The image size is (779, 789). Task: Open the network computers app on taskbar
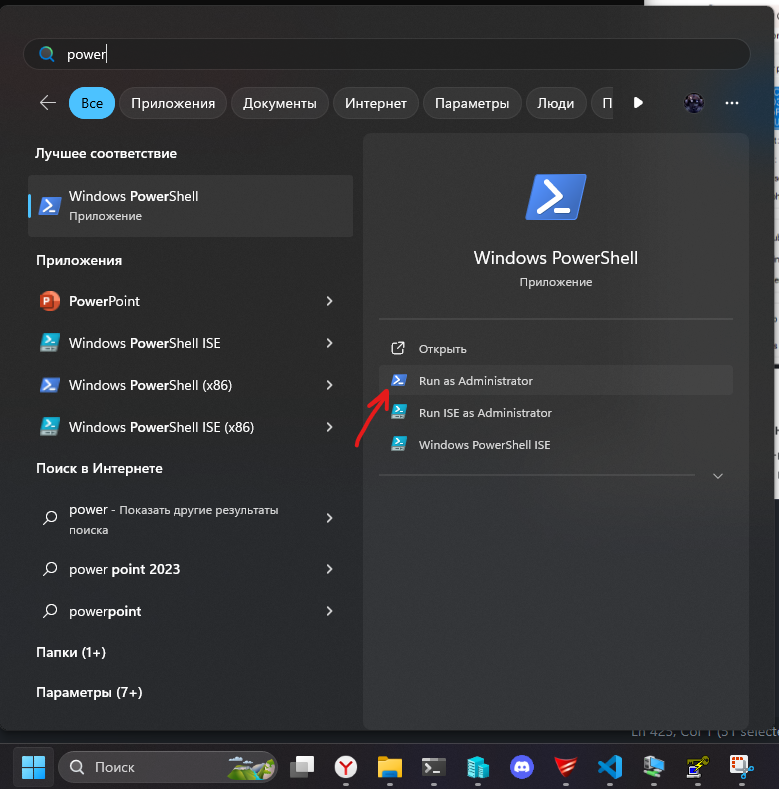(x=654, y=767)
